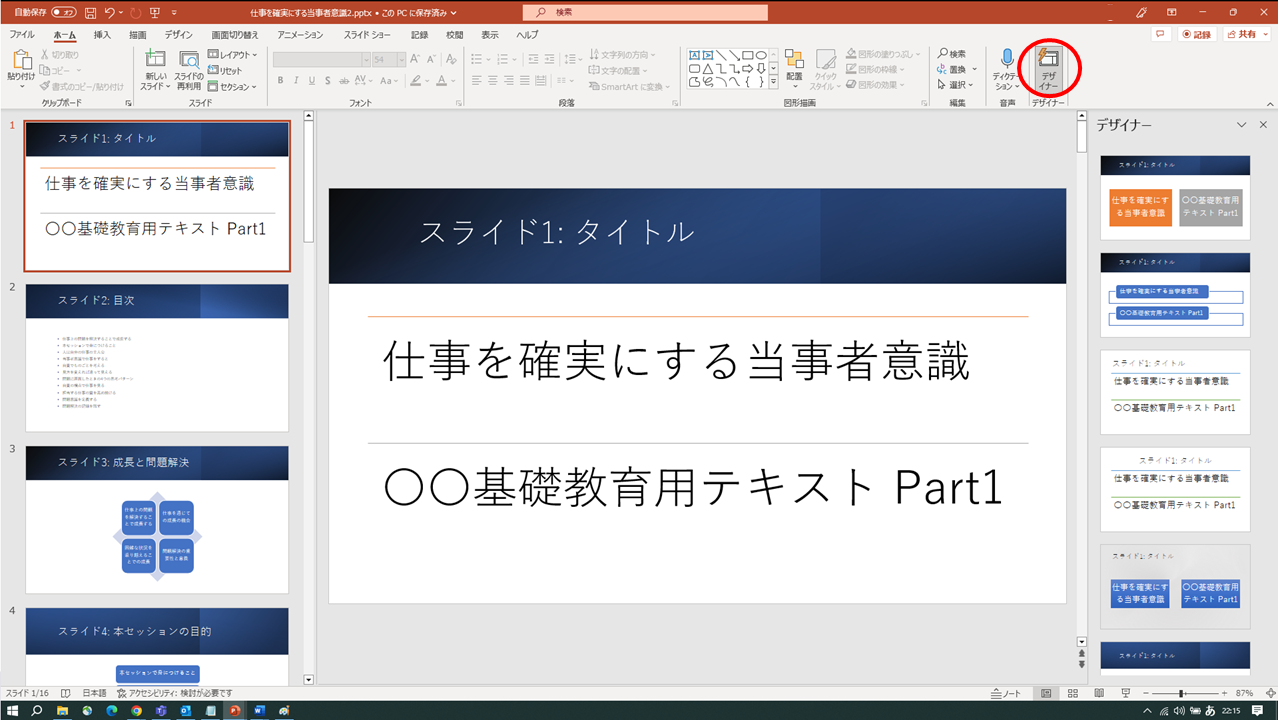Open Designer pane options chevron
Image resolution: width=1280 pixels, height=720 pixels.
1241,125
